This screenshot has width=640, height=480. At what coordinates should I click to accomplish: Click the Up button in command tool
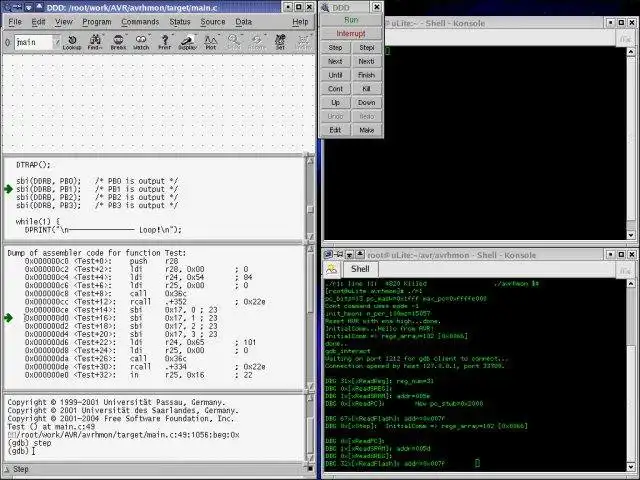tap(336, 102)
